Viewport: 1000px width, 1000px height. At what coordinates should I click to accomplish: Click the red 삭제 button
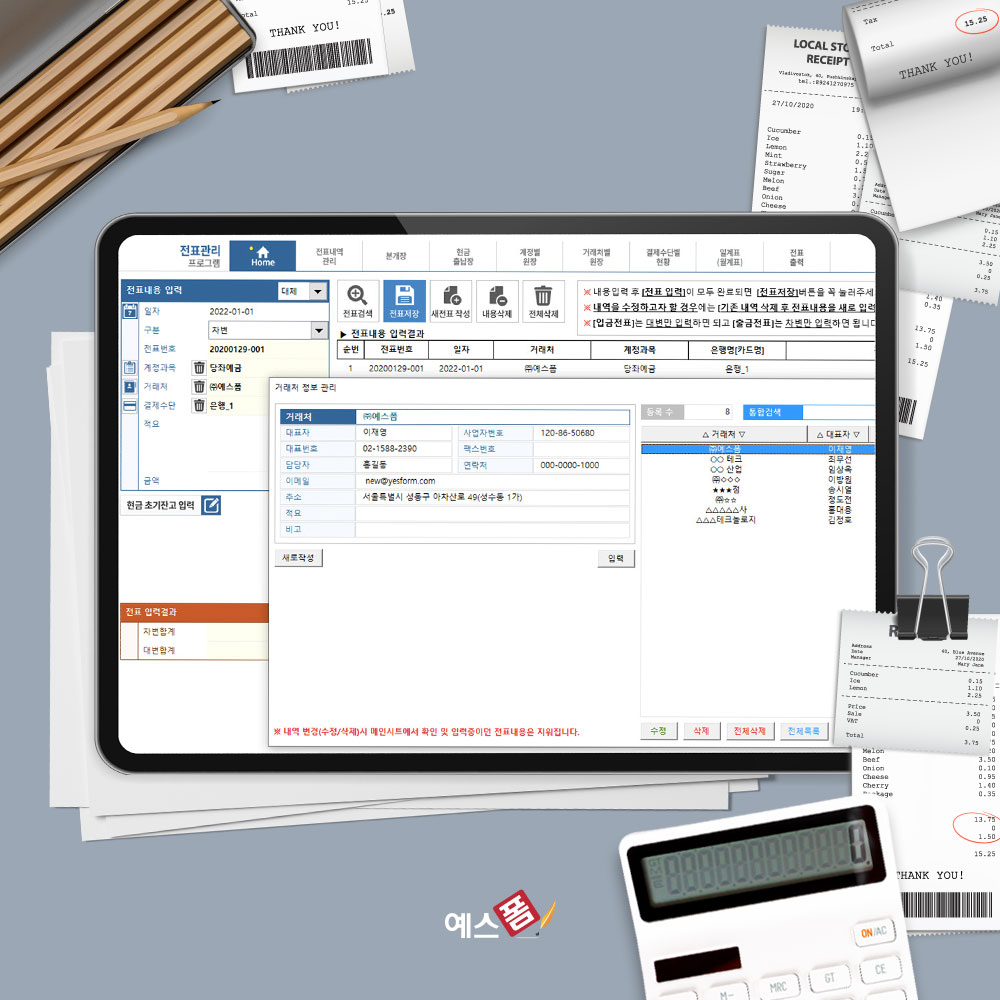click(702, 731)
